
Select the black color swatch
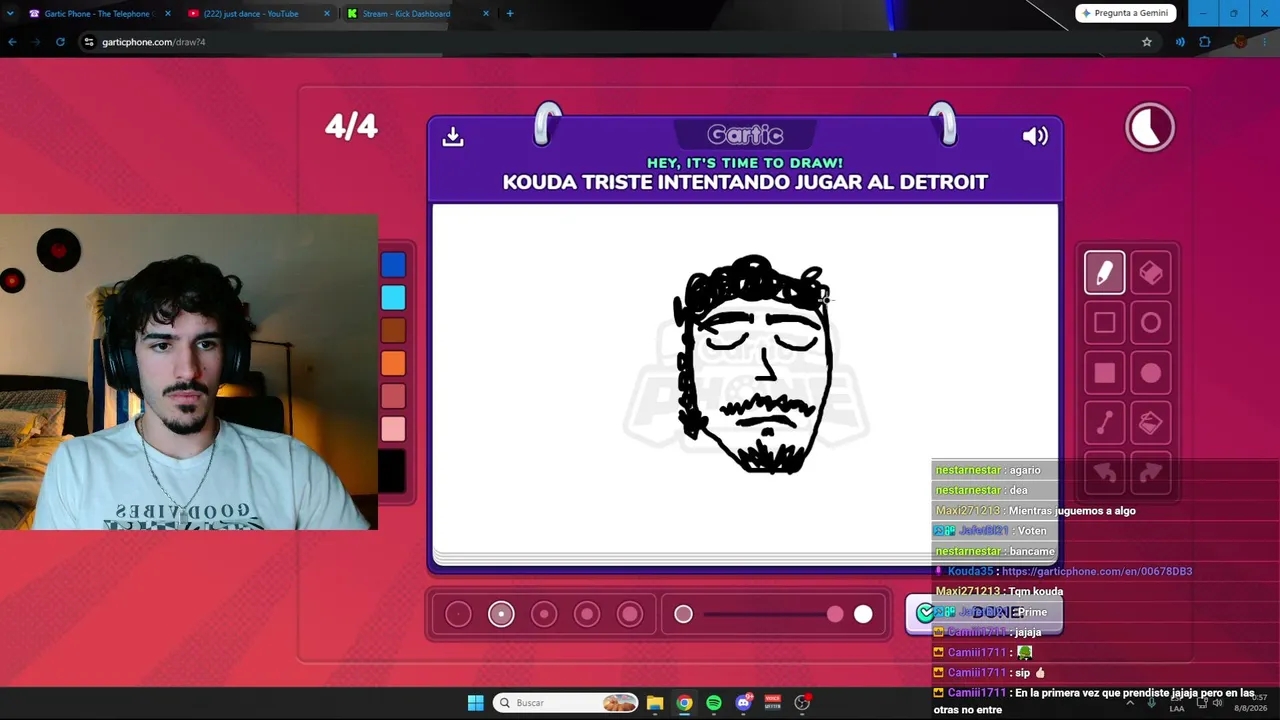tap(392, 472)
